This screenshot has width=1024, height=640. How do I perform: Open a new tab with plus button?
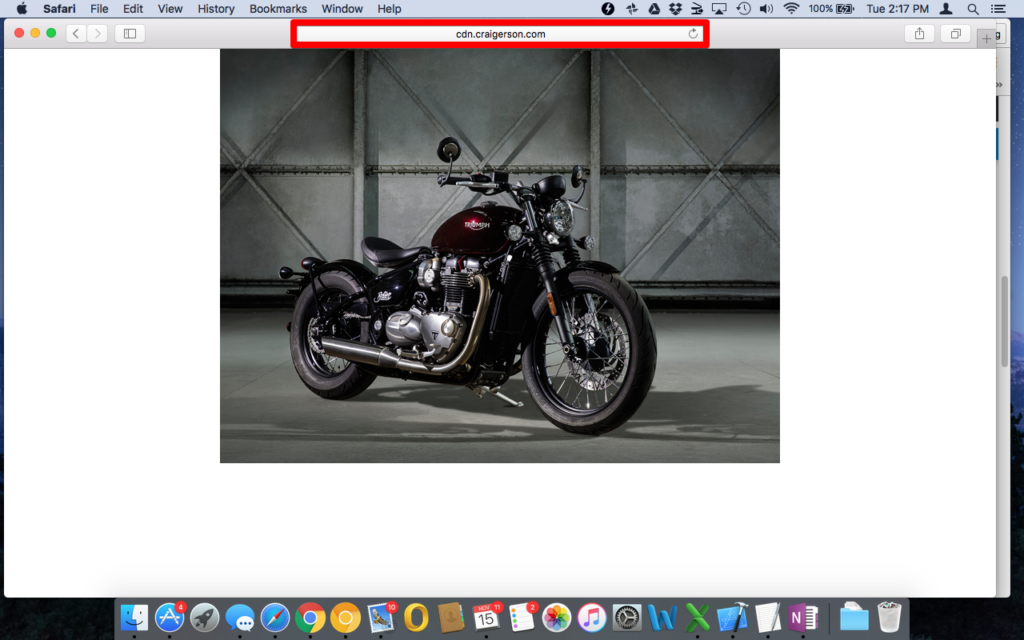987,38
